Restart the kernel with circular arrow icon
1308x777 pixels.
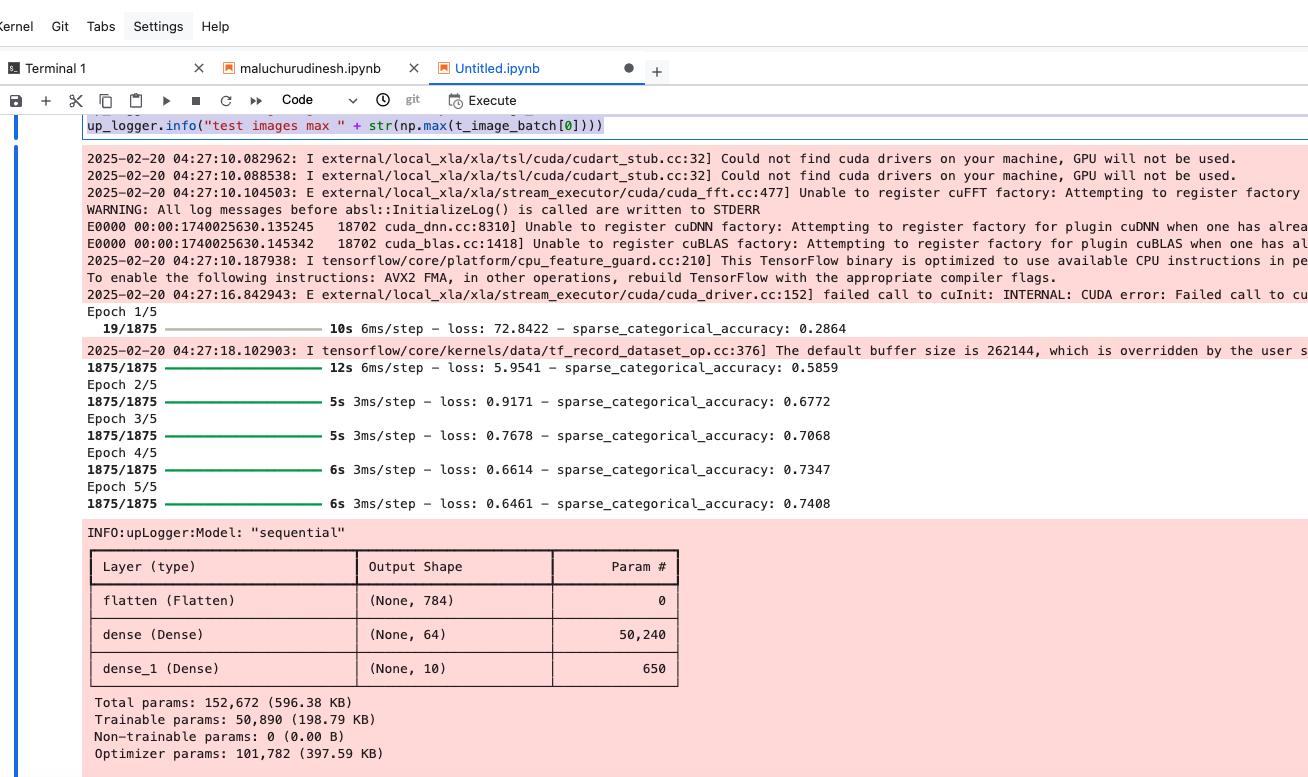click(x=226, y=100)
